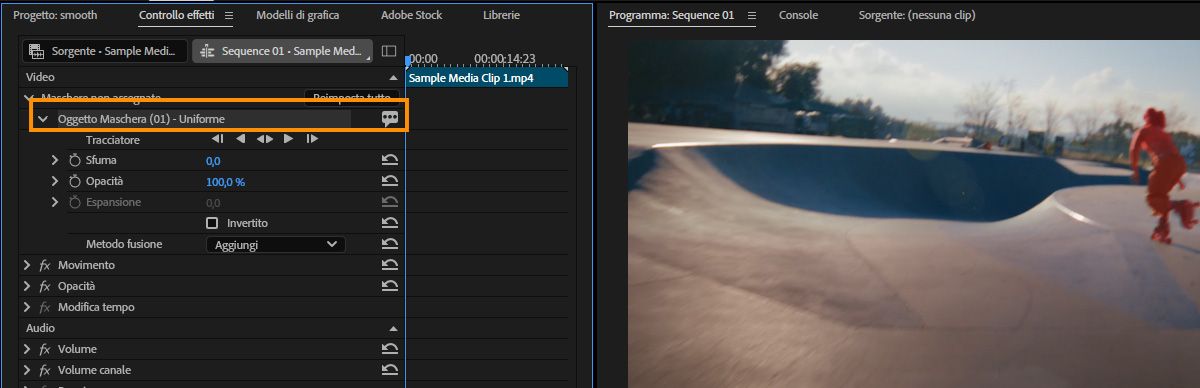The width and height of the screenshot is (1200, 388).
Task: Expand the Modifica tempo effect
Action: click(27, 307)
